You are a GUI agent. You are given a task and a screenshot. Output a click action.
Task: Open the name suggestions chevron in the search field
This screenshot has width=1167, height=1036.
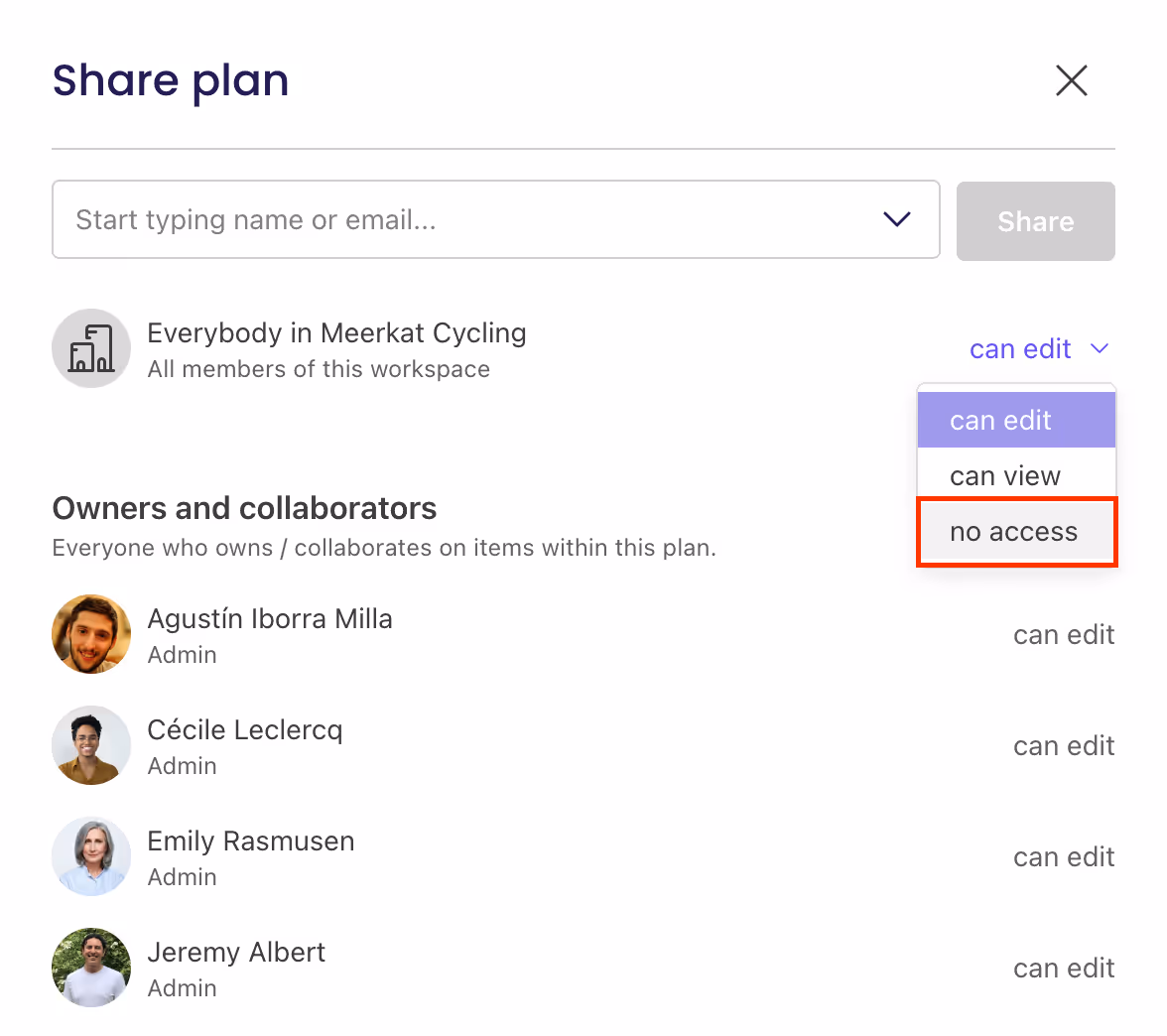click(896, 219)
